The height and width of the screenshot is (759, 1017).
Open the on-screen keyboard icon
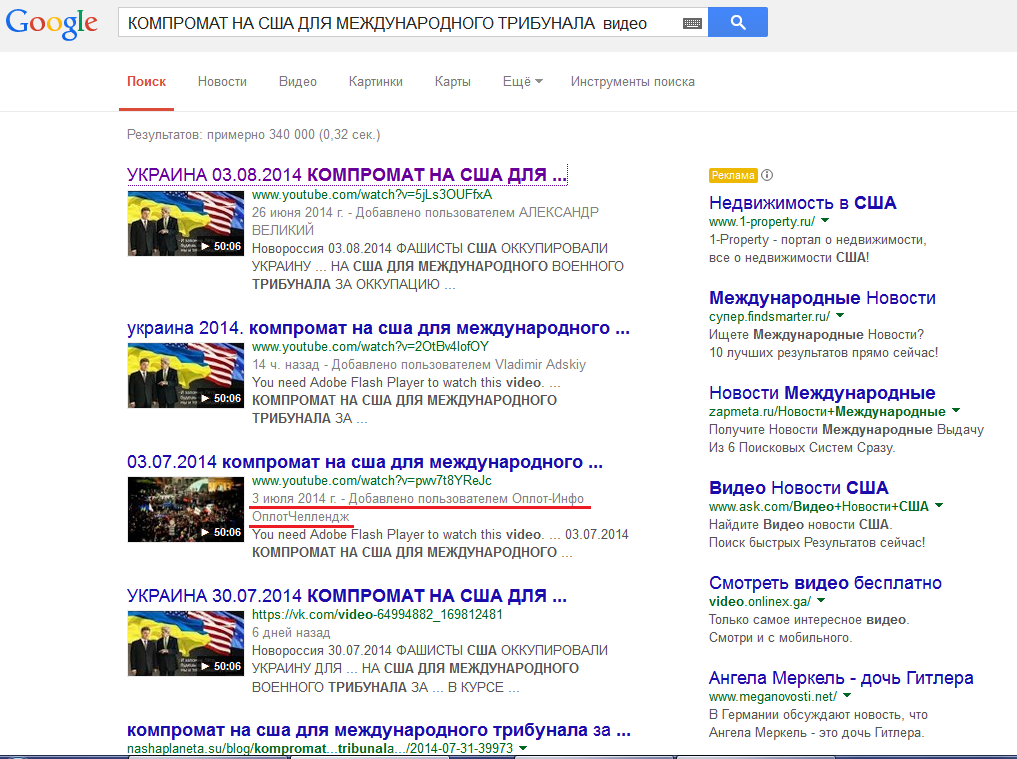tap(692, 23)
